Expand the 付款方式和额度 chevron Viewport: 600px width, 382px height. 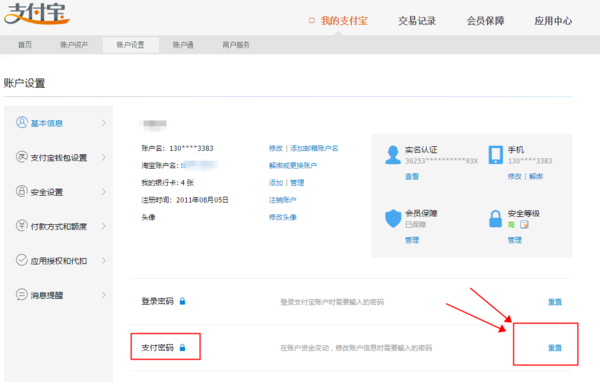(x=103, y=226)
